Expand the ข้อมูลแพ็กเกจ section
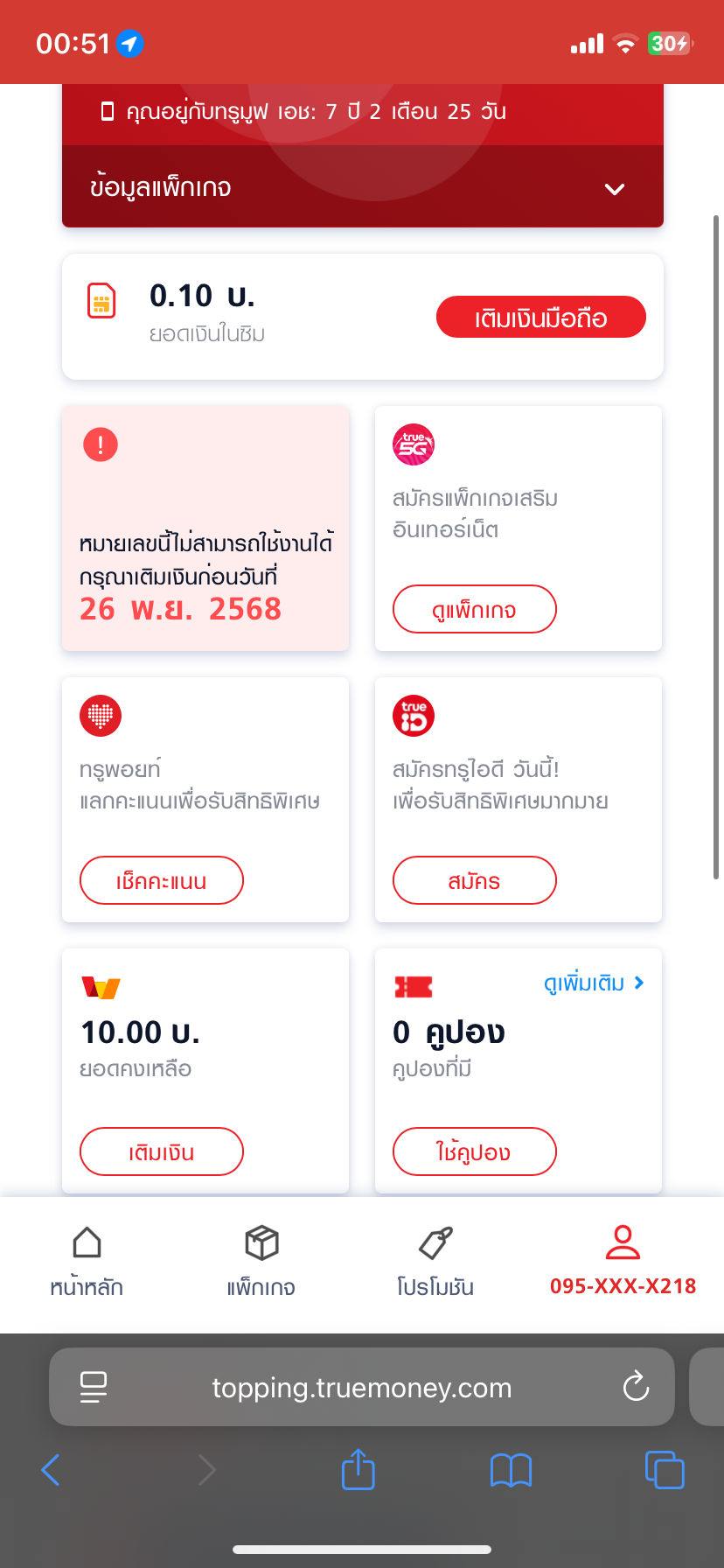The width and height of the screenshot is (724, 1568). pos(615,189)
